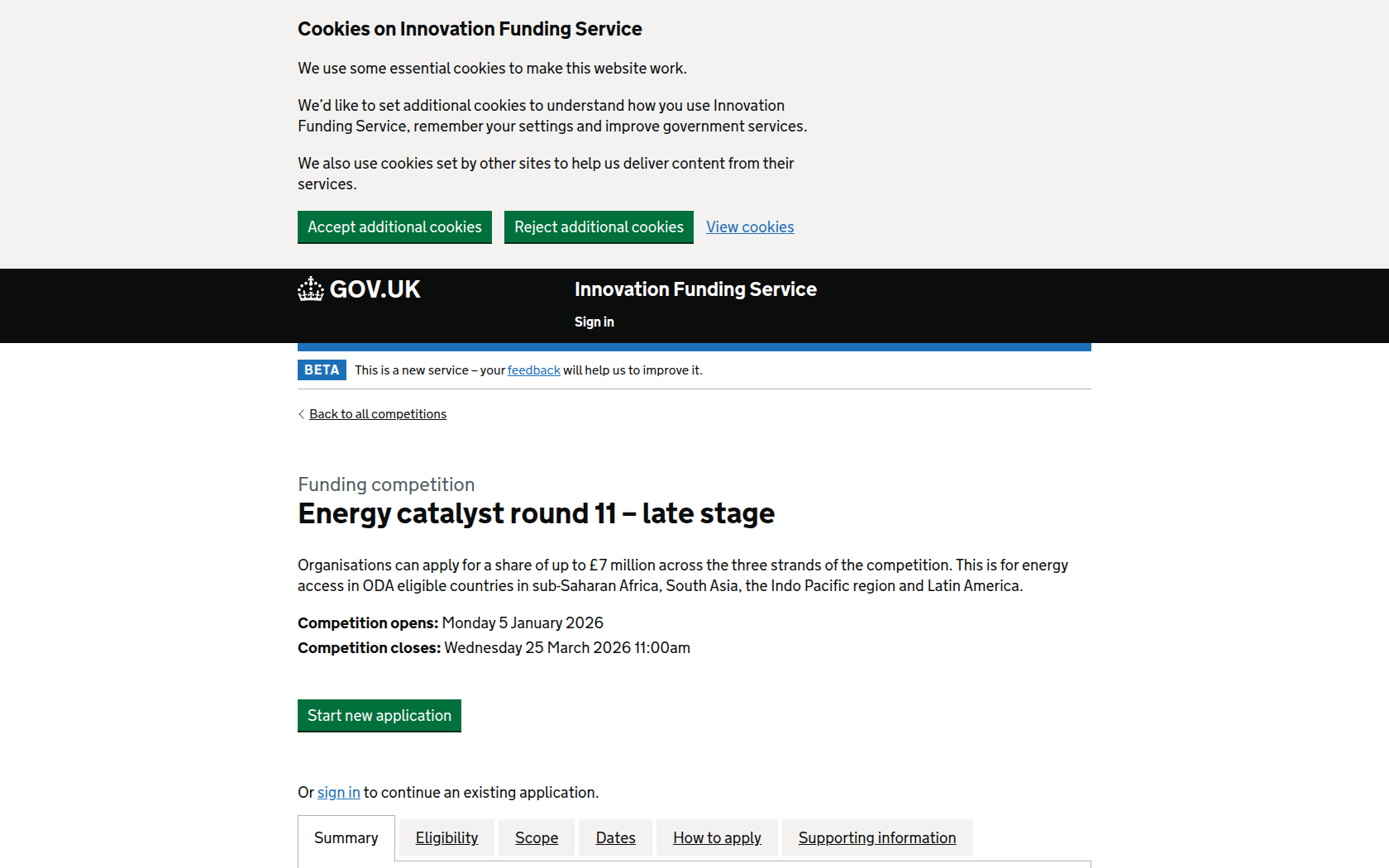Click the BETA phase tag
1389x868 pixels.
[322, 370]
